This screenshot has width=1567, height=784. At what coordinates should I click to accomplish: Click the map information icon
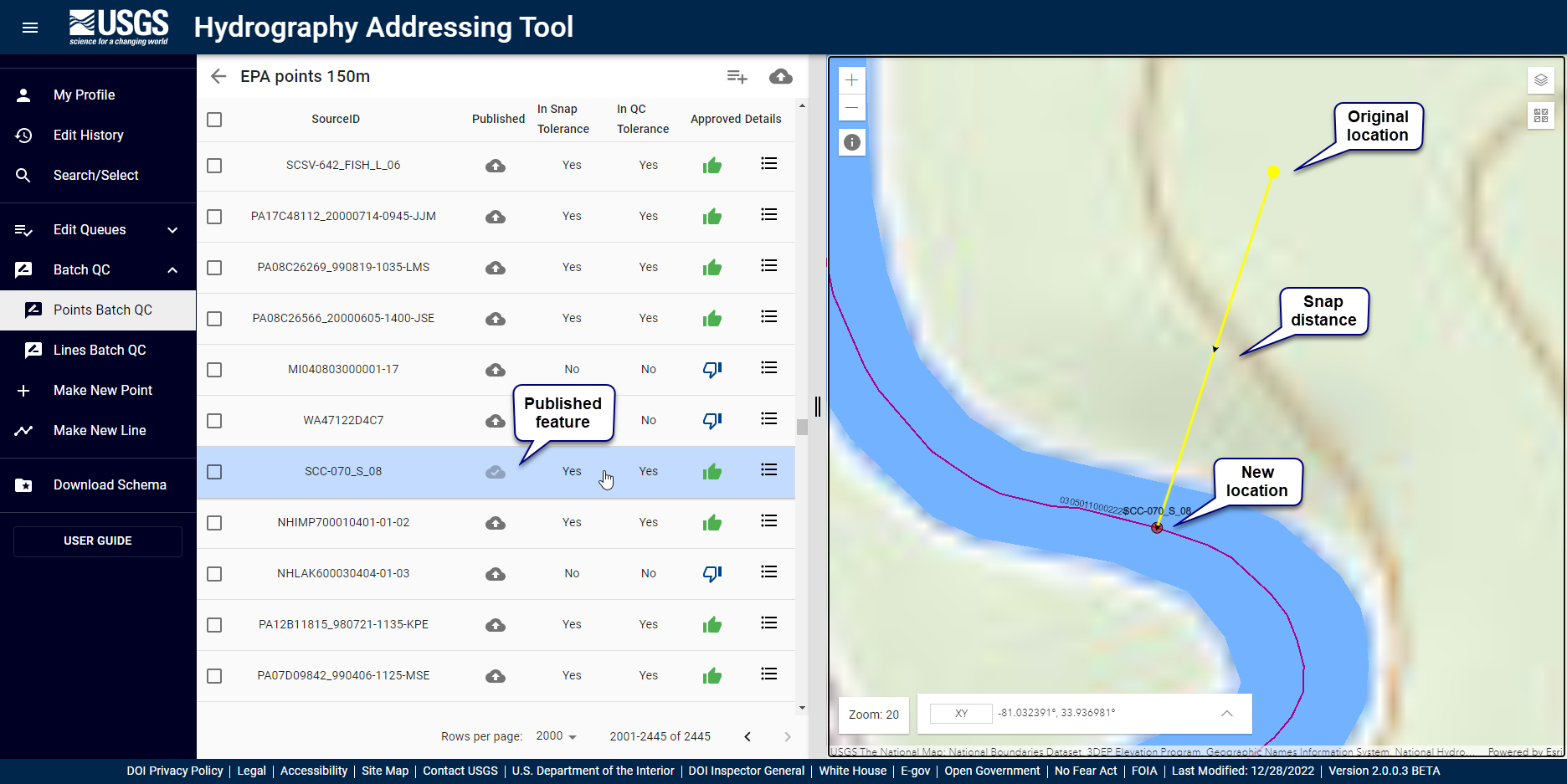pyautogui.click(x=851, y=142)
